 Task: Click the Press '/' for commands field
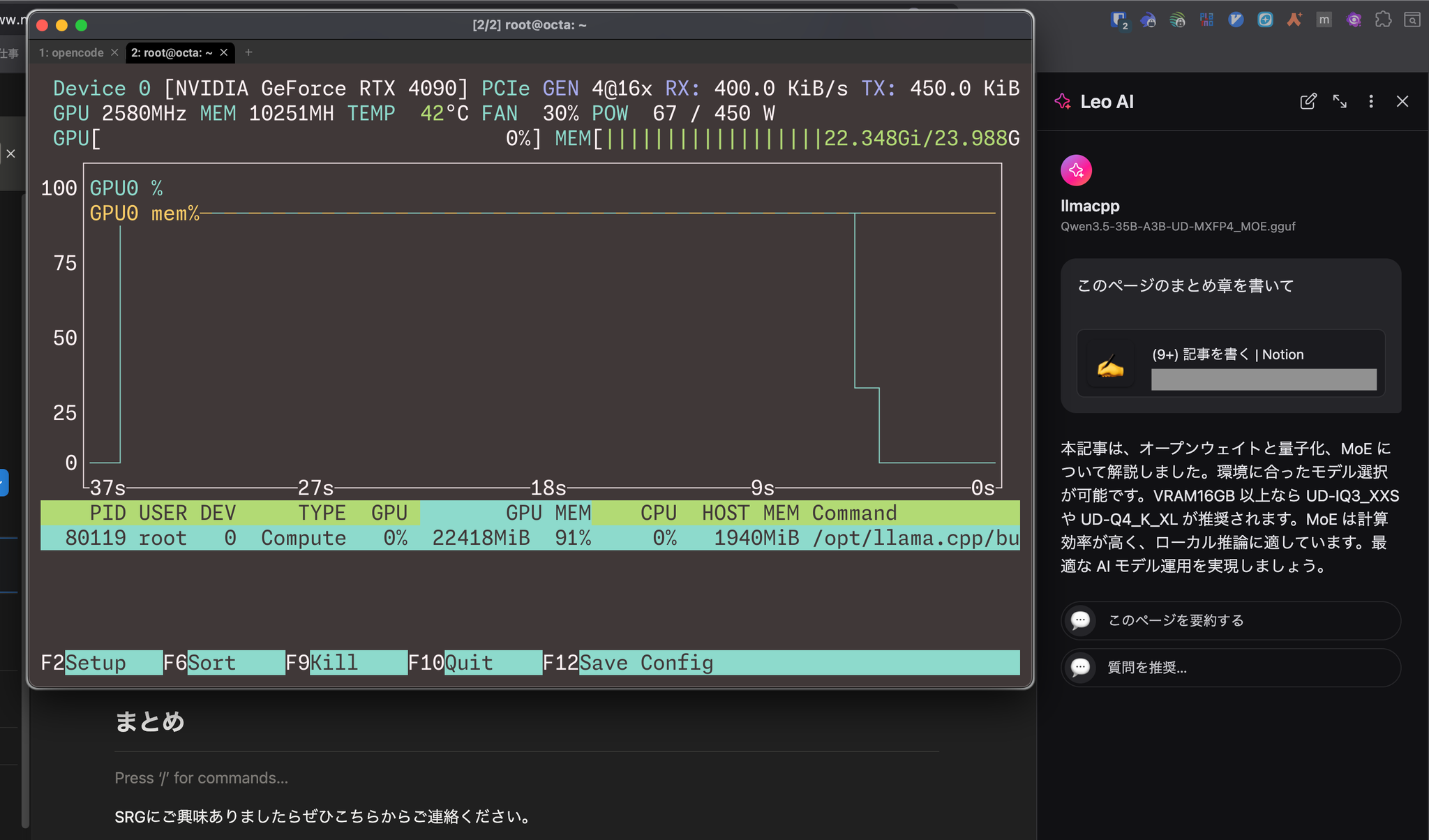[x=202, y=778]
